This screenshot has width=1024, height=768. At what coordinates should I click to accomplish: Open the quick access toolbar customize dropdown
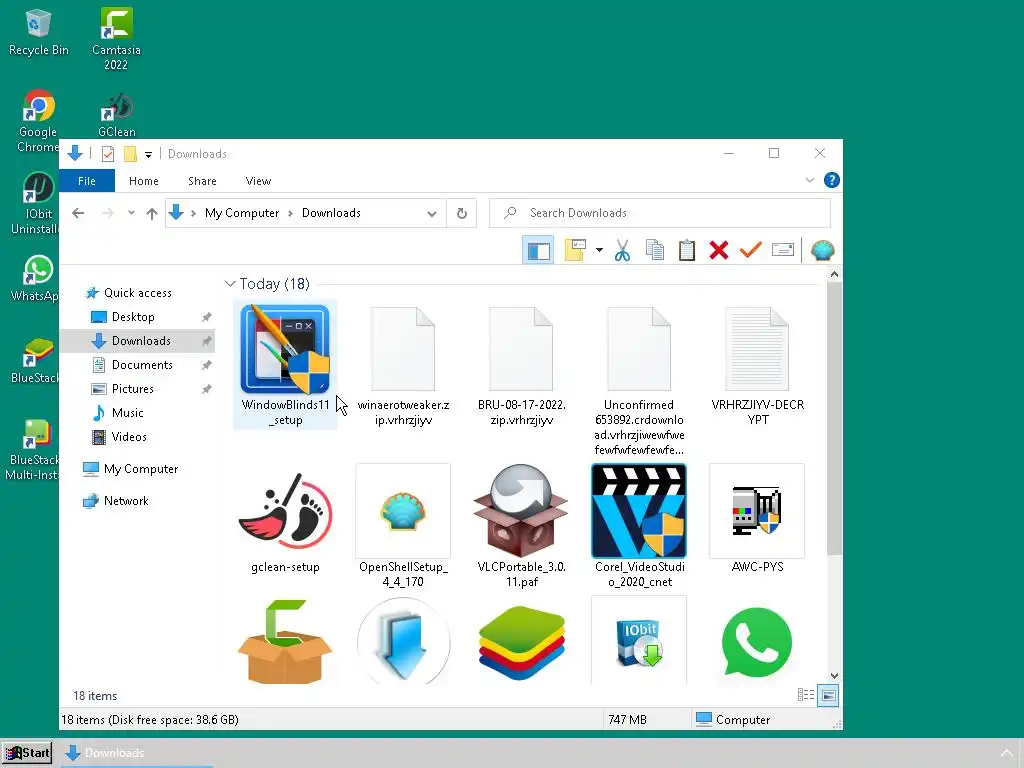pyautogui.click(x=148, y=154)
